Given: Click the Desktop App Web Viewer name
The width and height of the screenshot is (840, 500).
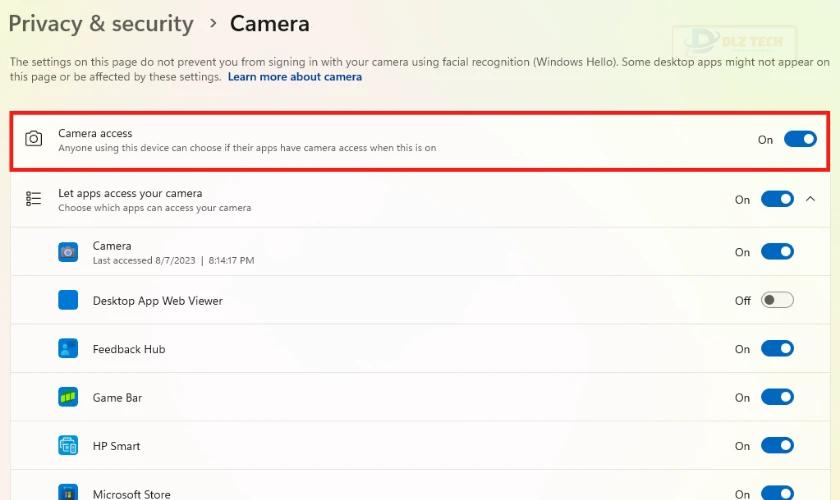Looking at the screenshot, I should click(158, 301).
